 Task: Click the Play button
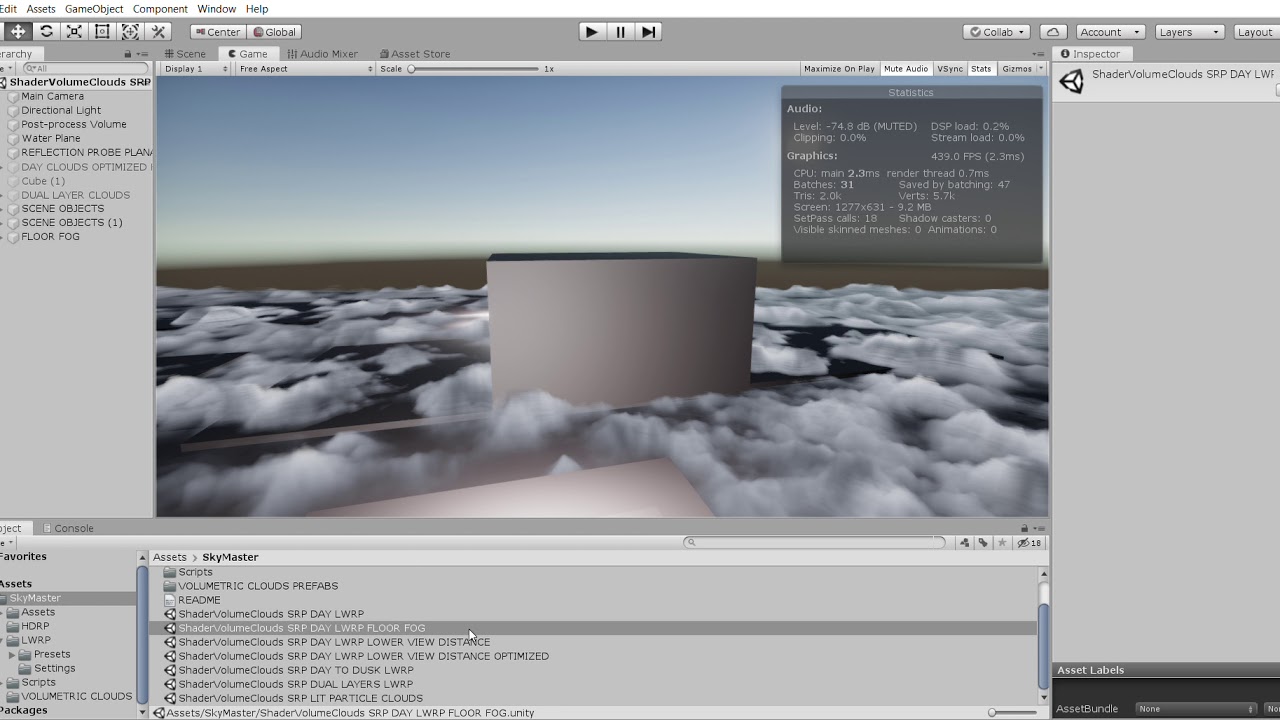click(592, 32)
